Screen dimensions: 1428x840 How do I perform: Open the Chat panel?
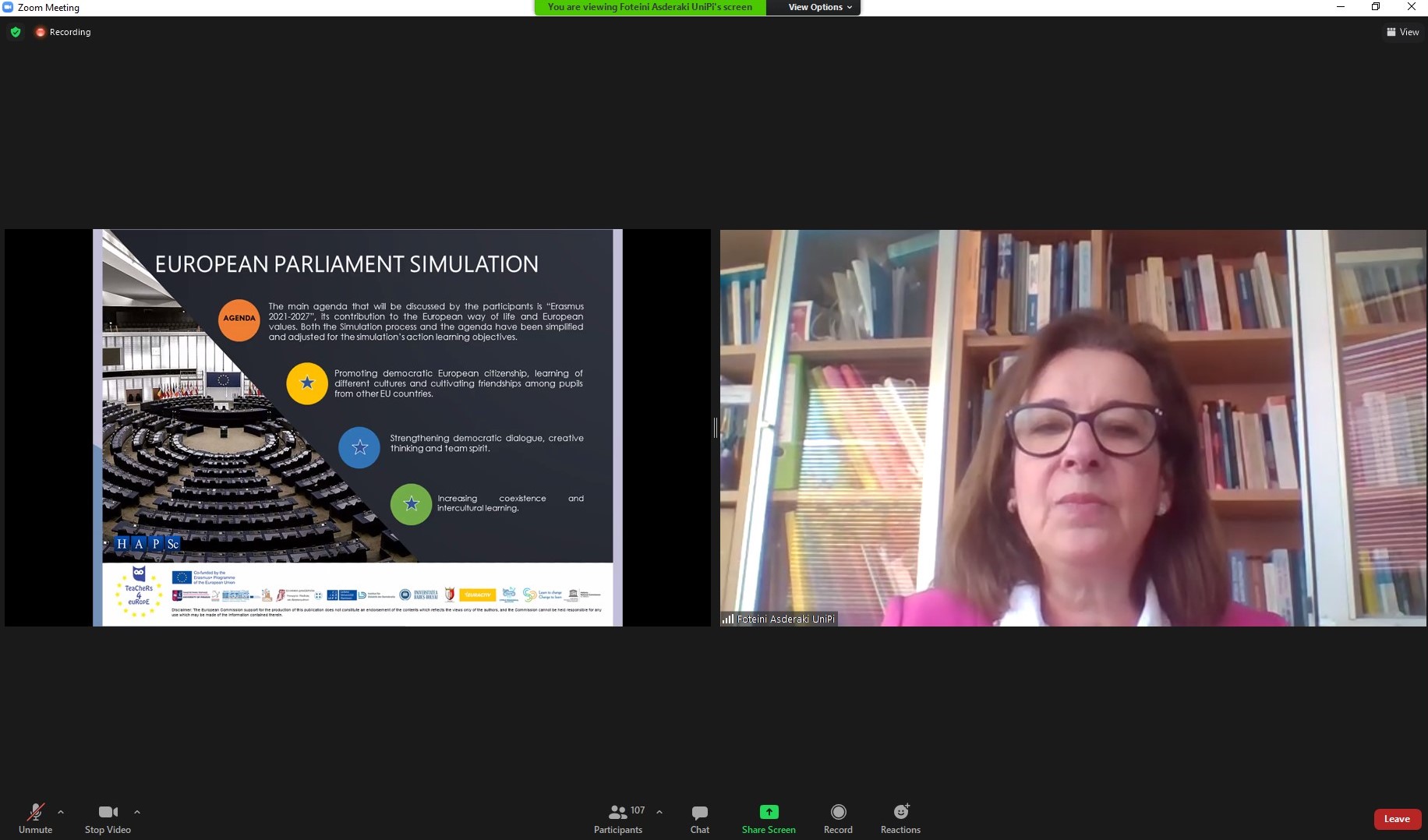(x=700, y=818)
